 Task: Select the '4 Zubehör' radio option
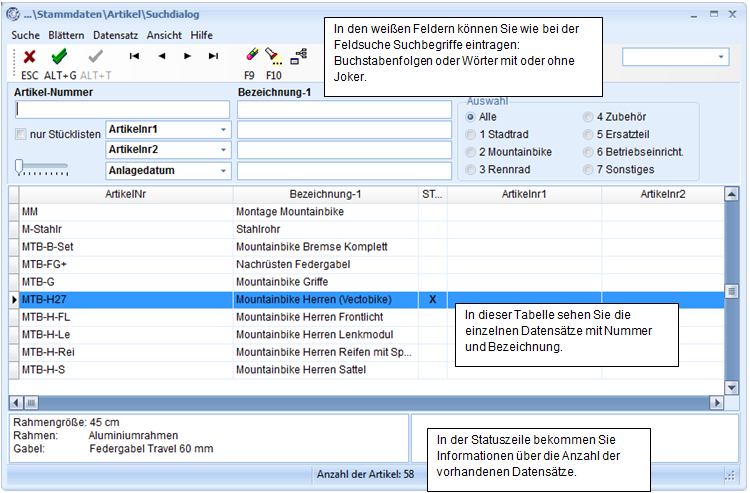(588, 117)
